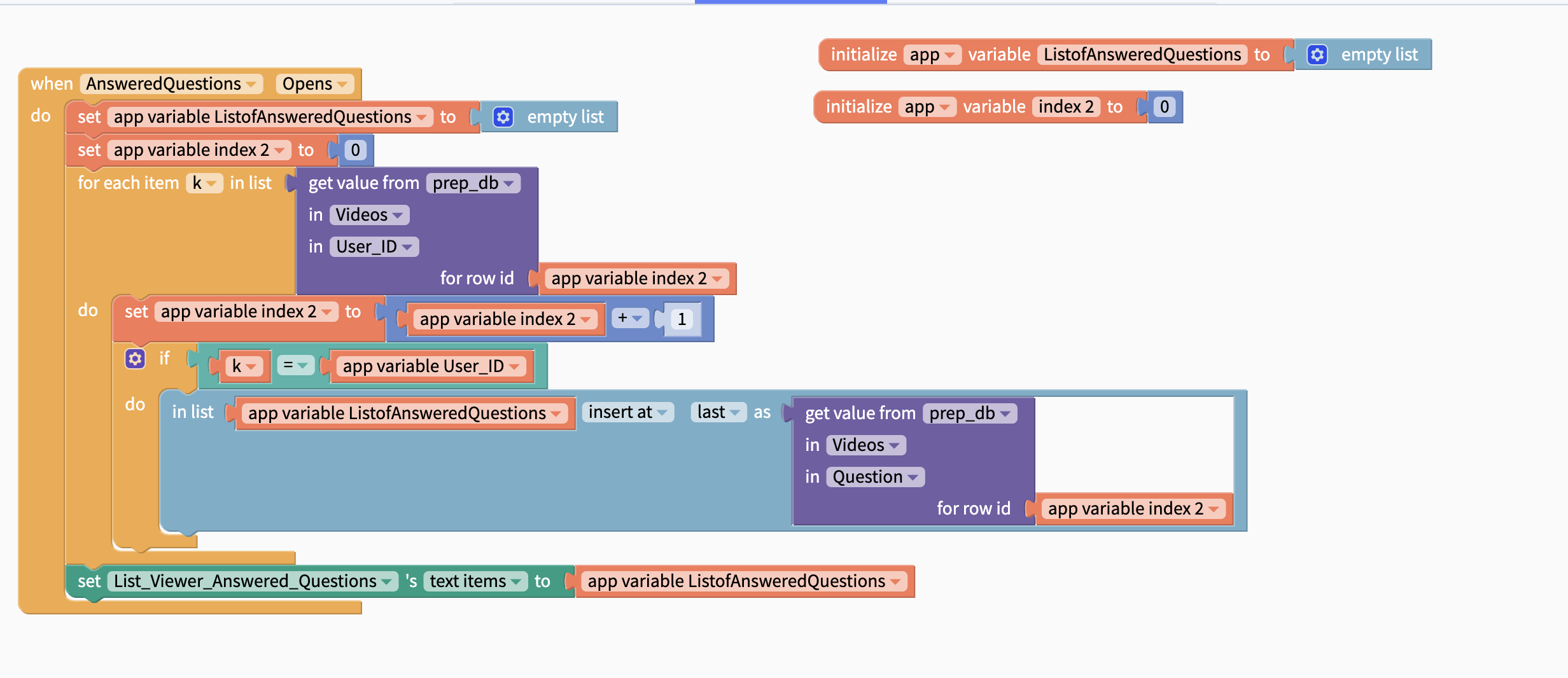This screenshot has width=1568, height=678.
Task: Open prep_db dropdown in the insert block
Action: pyautogui.click(x=970, y=413)
